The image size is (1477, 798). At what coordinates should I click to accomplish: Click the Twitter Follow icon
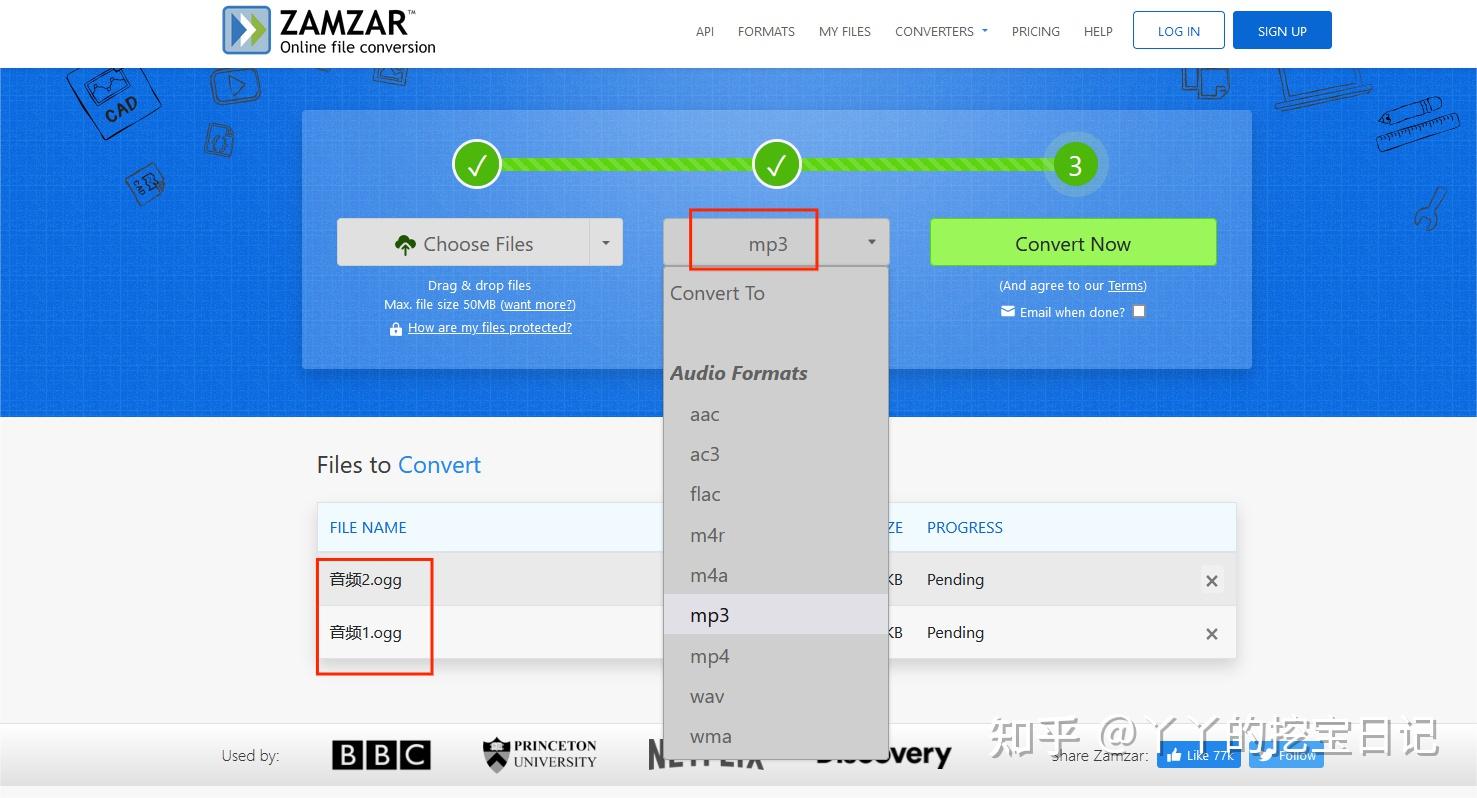pos(1286,755)
